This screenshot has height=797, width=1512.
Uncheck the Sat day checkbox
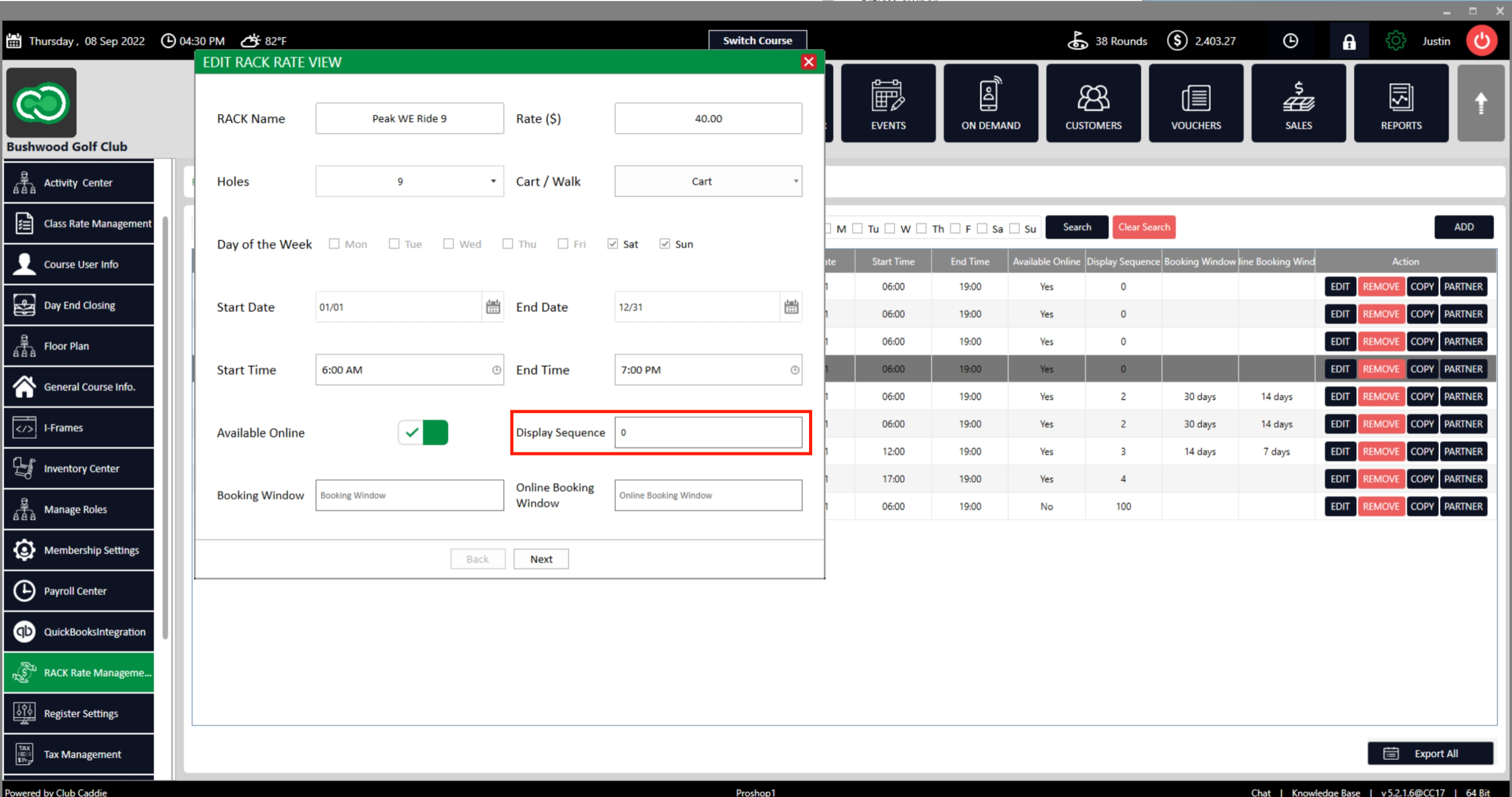pos(612,244)
